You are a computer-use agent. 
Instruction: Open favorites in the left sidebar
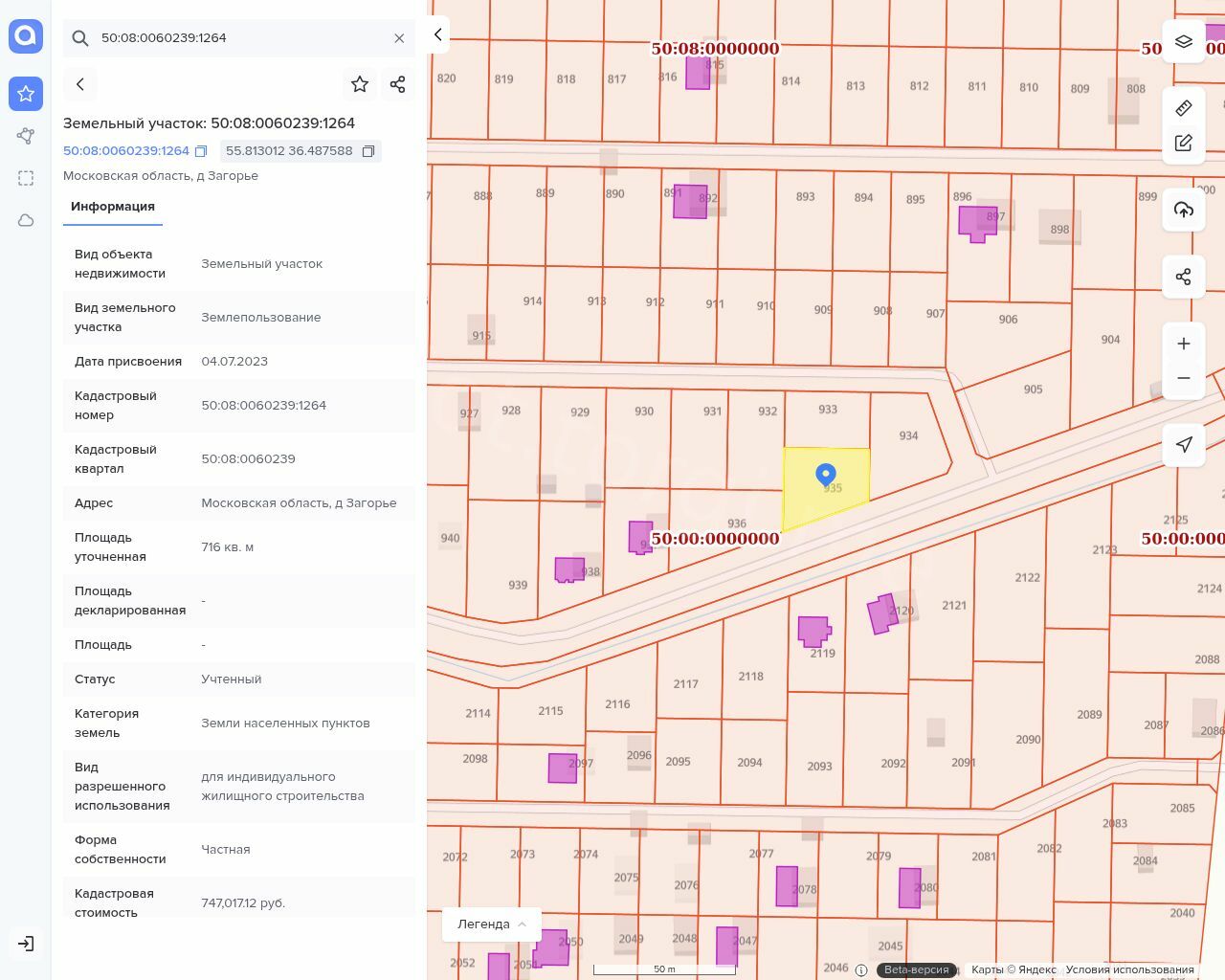point(26,94)
